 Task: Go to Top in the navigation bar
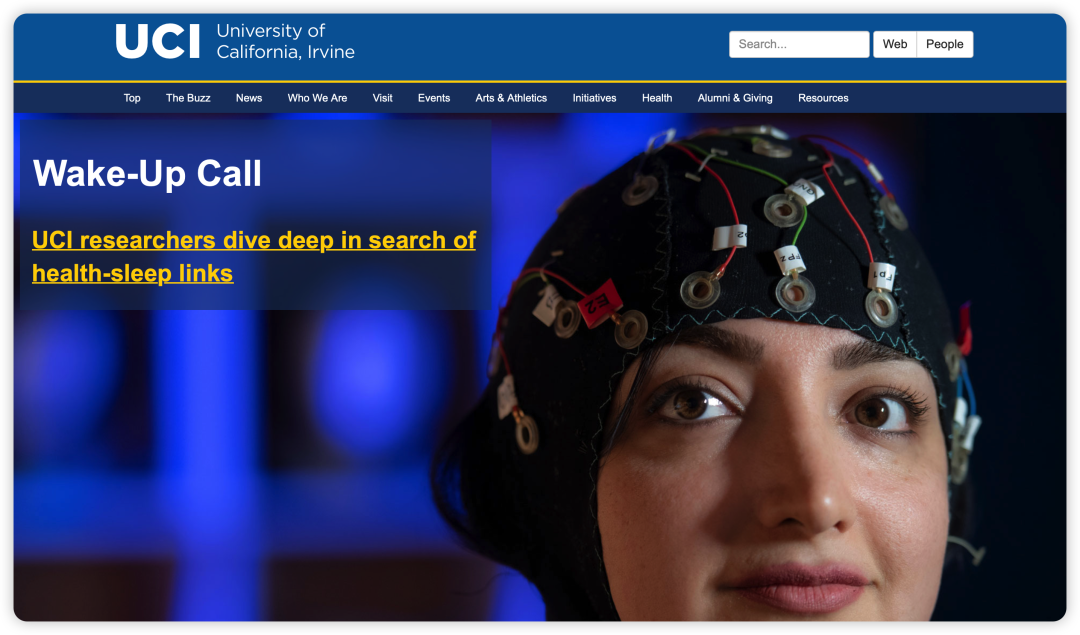point(132,98)
